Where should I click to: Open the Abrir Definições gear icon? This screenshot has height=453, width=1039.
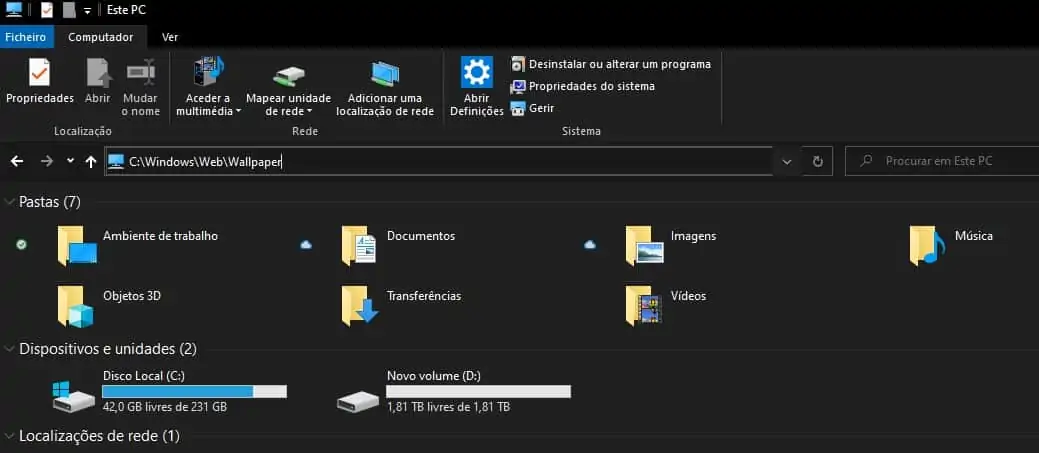(476, 72)
